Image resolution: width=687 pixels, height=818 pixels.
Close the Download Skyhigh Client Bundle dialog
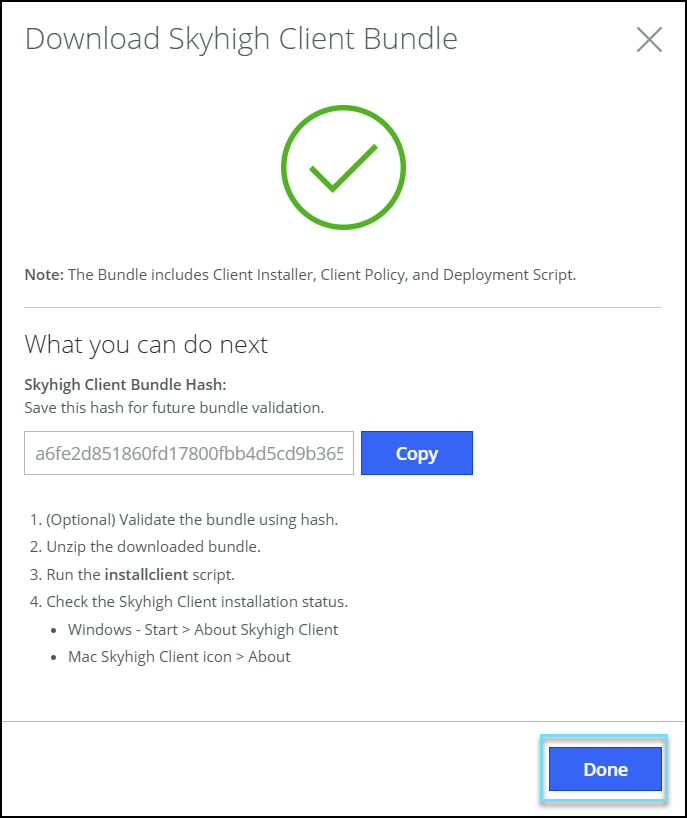[649, 40]
